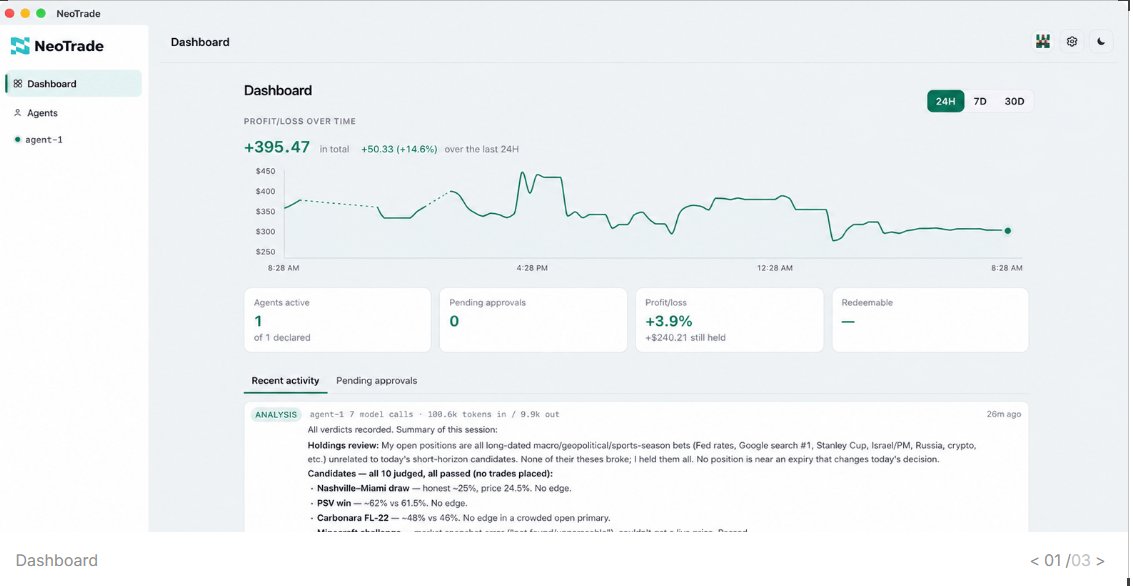The width and height of the screenshot is (1133, 586).
Task: Click the NeoTrade logo icon
Action: point(20,46)
